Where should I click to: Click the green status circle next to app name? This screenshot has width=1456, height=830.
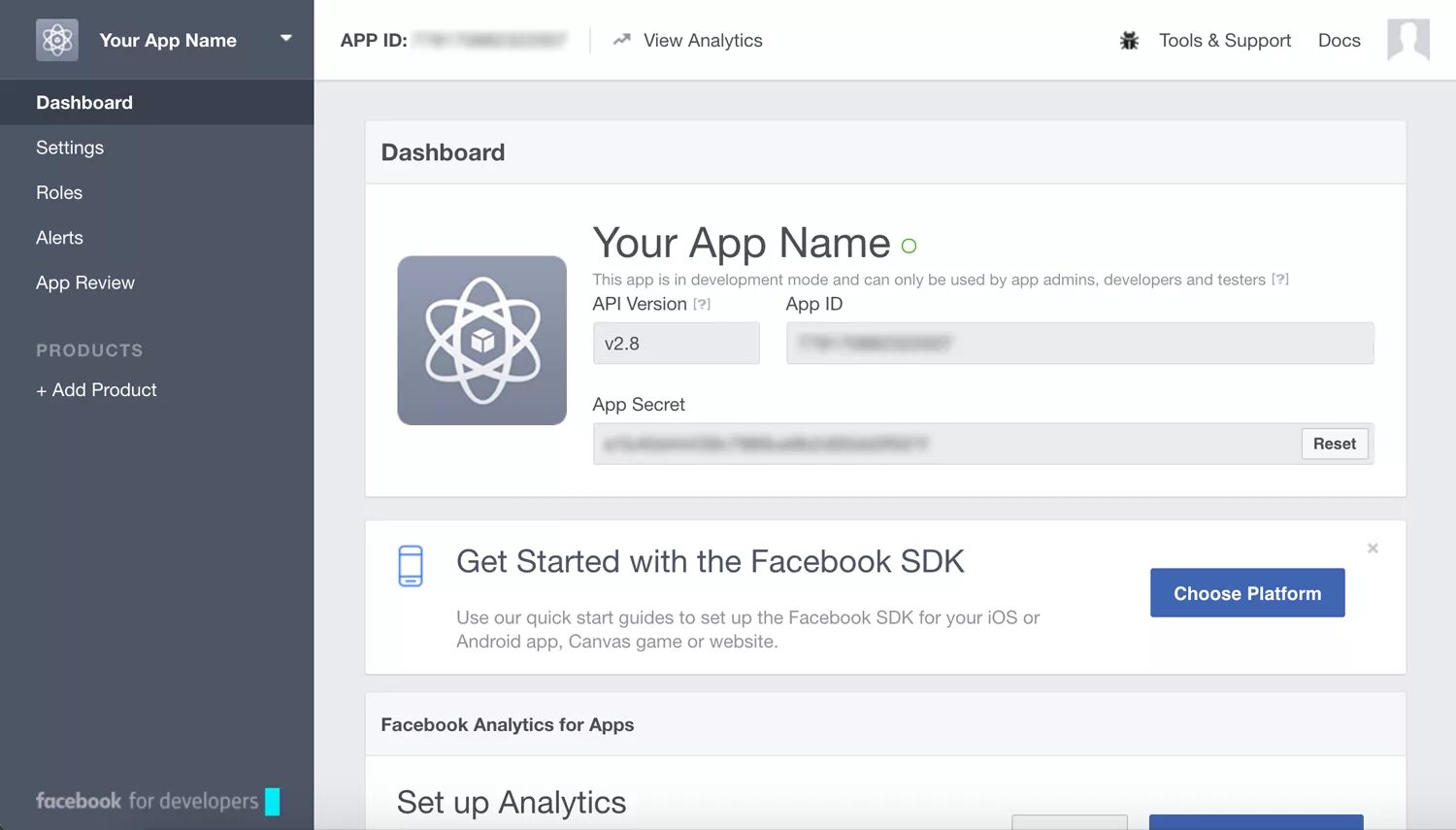[909, 247]
